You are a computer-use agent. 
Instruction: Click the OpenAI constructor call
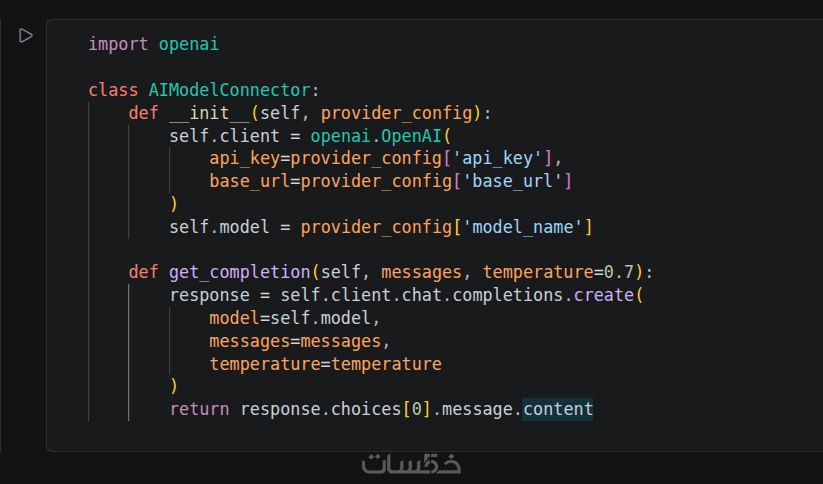pyautogui.click(x=412, y=135)
